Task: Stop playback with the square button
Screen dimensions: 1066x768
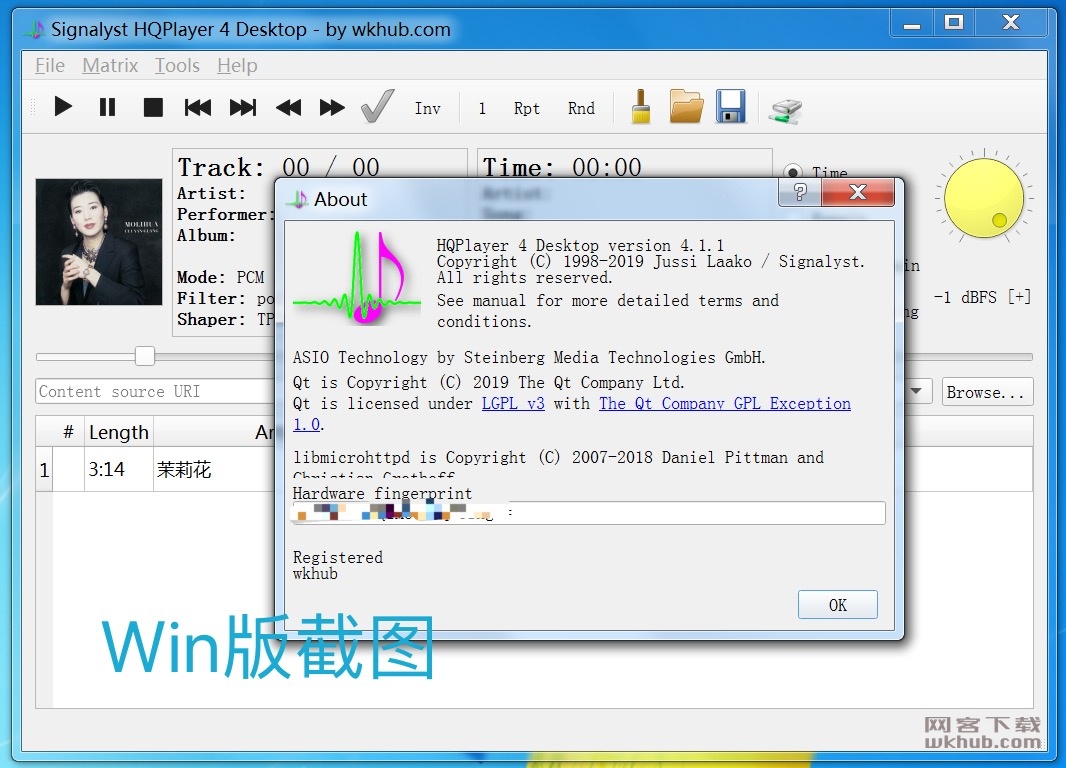Action: [153, 107]
